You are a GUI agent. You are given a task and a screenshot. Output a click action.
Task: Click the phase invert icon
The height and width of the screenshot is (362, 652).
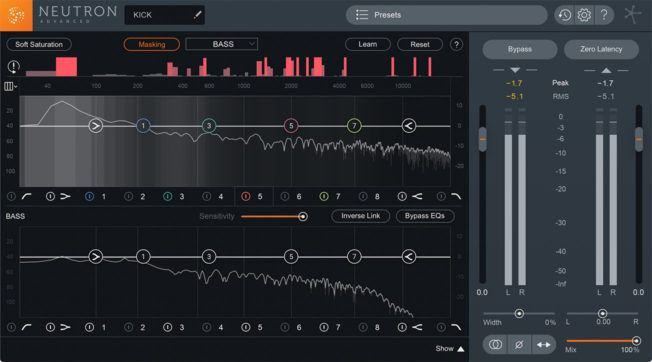pos(519,345)
